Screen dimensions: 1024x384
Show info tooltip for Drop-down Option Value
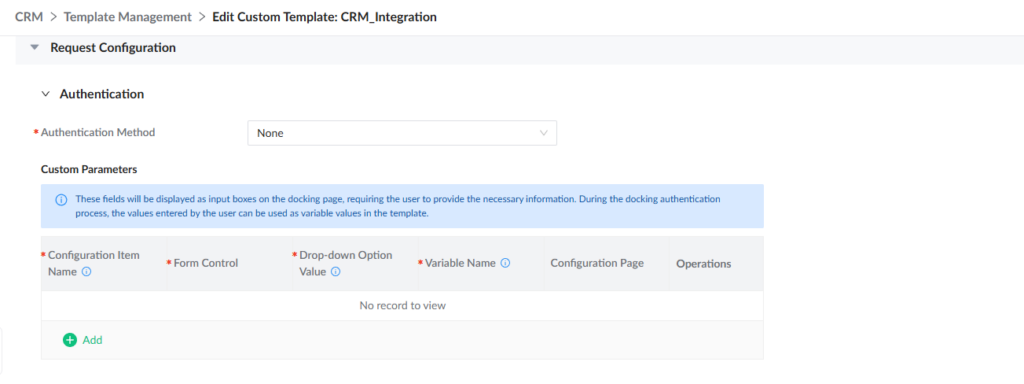(336, 272)
